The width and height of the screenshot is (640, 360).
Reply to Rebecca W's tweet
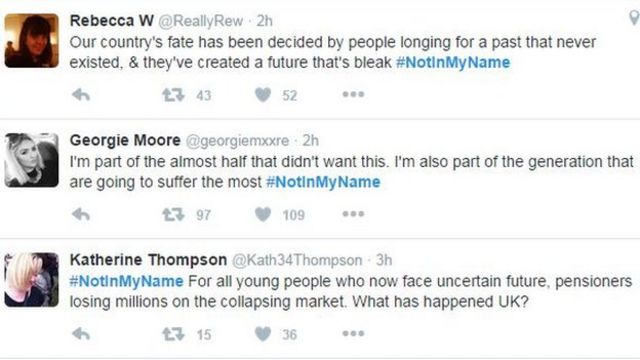pos(81,95)
